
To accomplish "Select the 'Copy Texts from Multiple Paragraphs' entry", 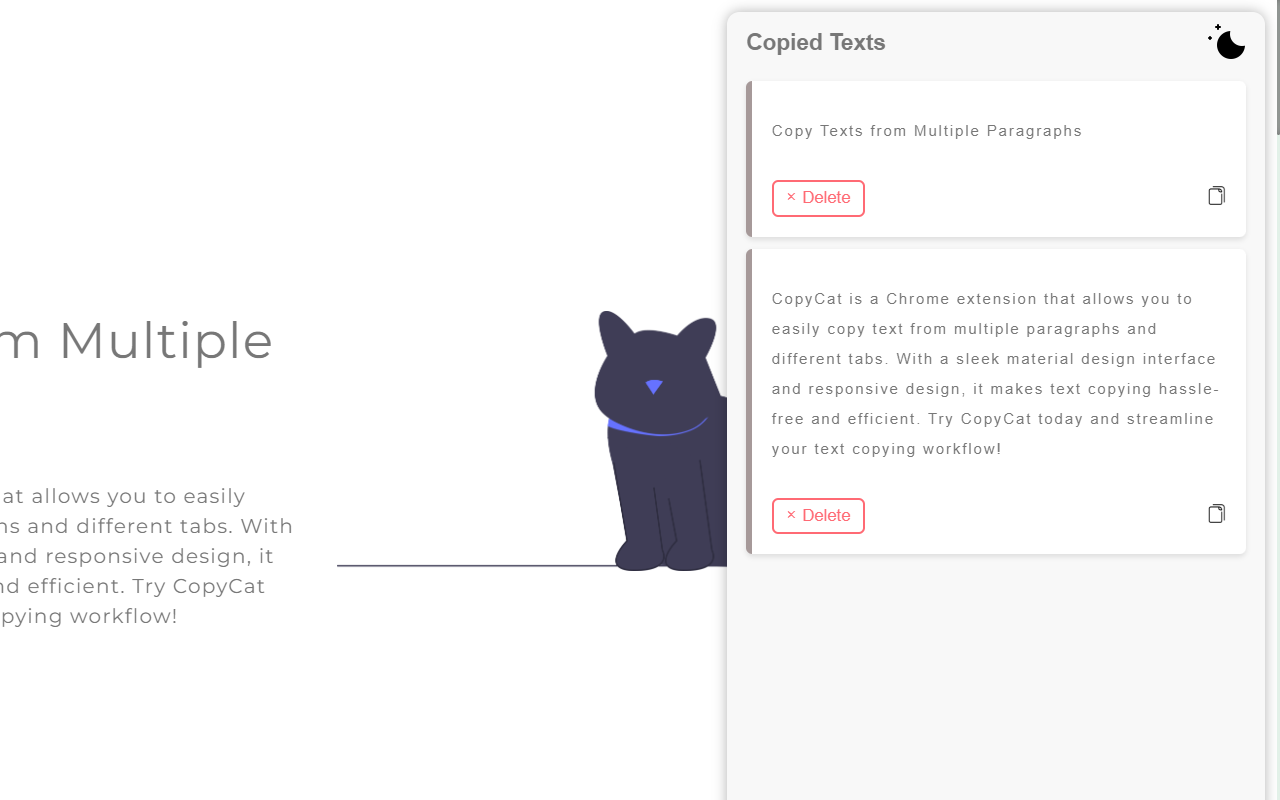I will click(926, 131).
